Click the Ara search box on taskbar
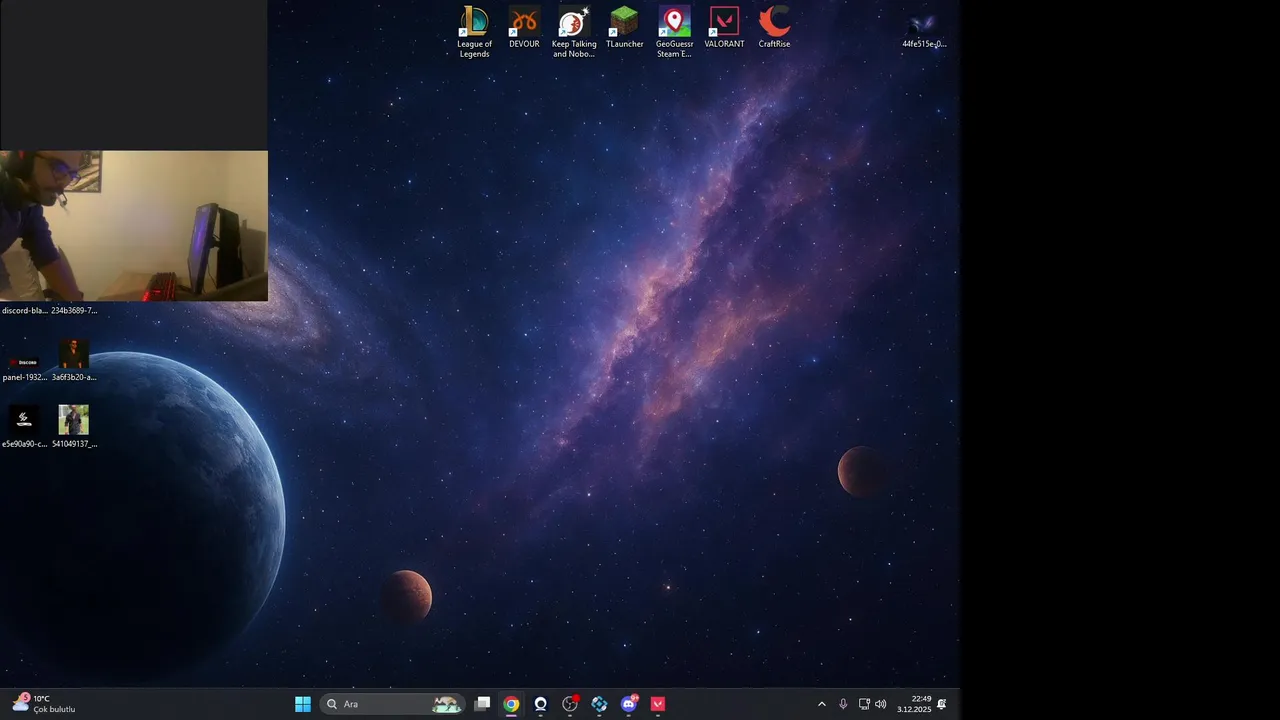The width and height of the screenshot is (1280, 720). pyautogui.click(x=393, y=704)
